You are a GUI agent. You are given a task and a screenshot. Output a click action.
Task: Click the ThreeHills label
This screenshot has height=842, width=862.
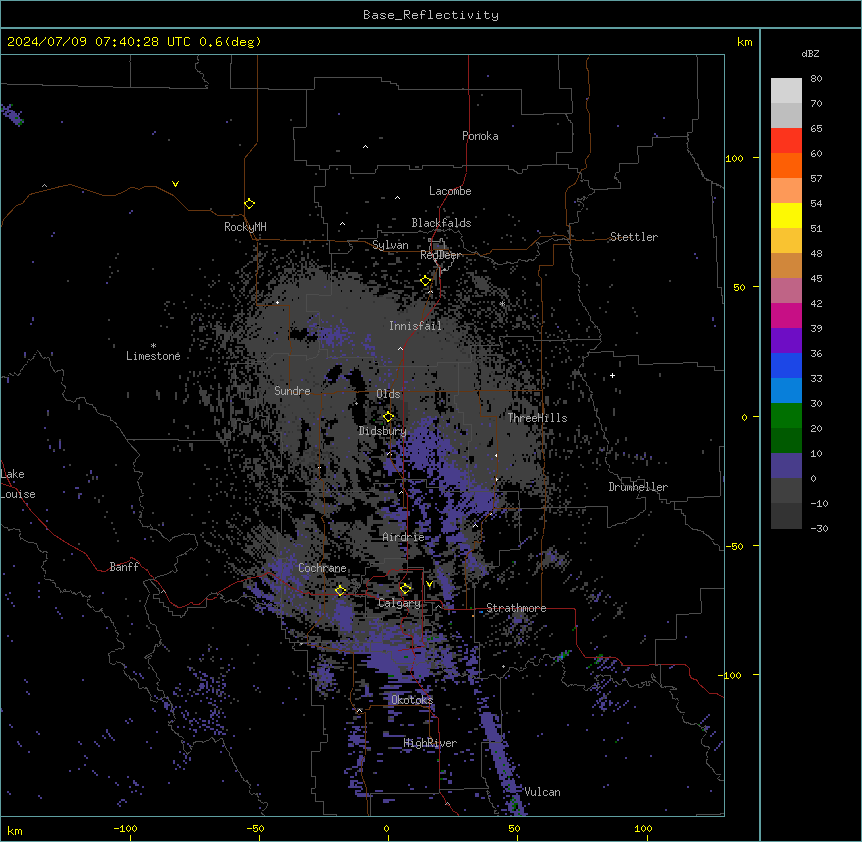pyautogui.click(x=538, y=418)
